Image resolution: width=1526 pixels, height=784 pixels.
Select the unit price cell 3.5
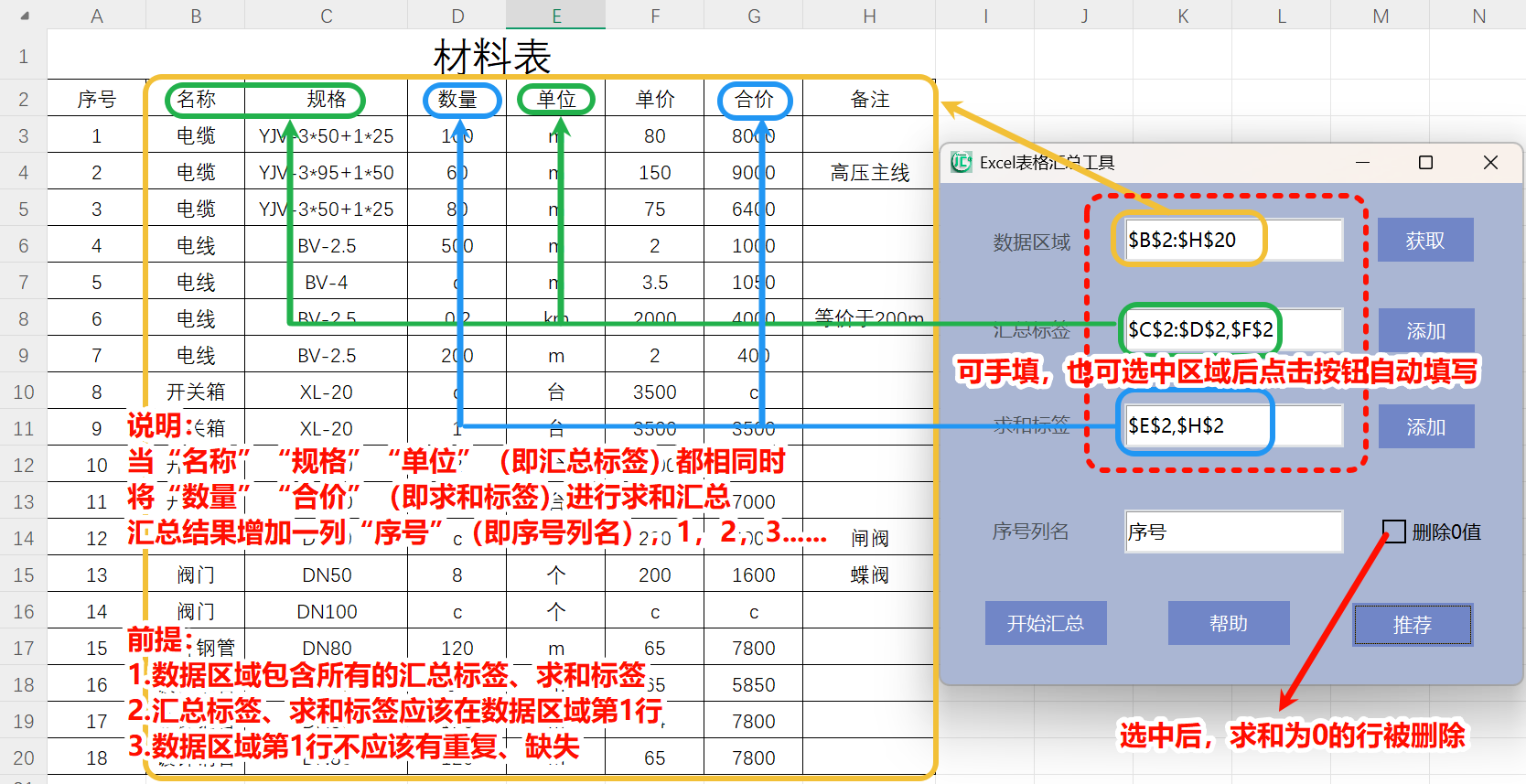(655, 282)
